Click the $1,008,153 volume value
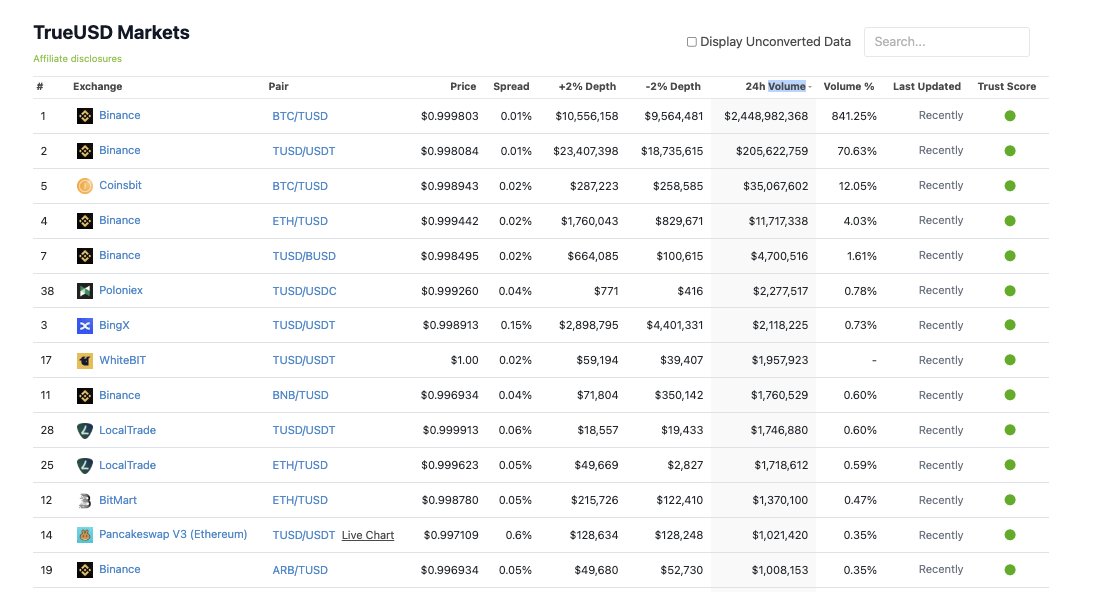 click(779, 570)
